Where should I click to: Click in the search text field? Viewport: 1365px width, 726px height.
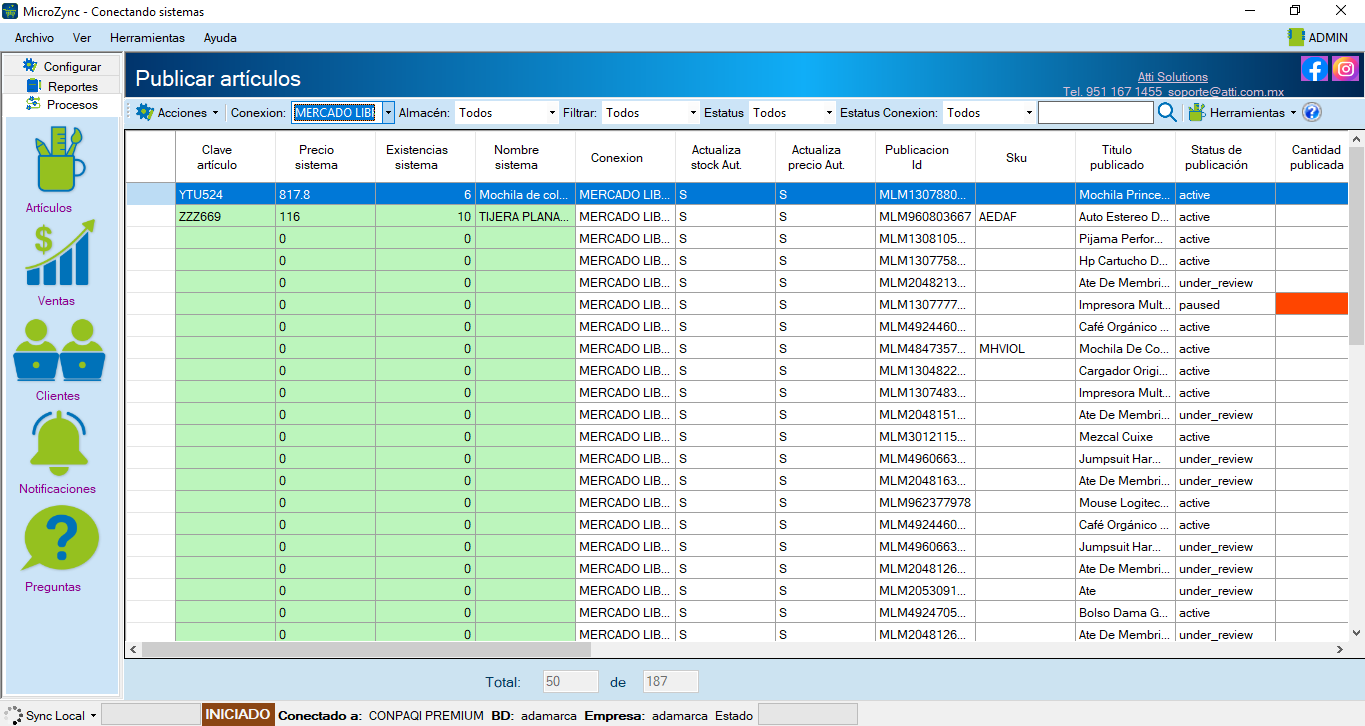click(1095, 113)
